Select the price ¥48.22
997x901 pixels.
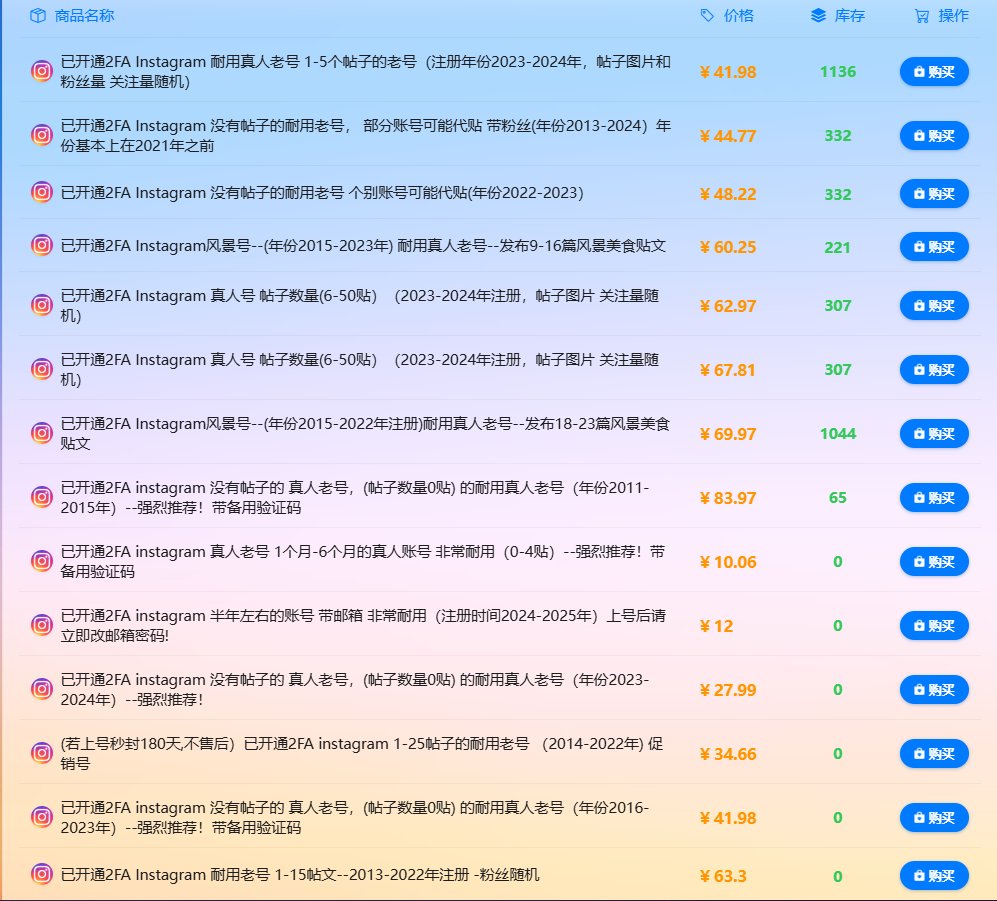coord(727,194)
